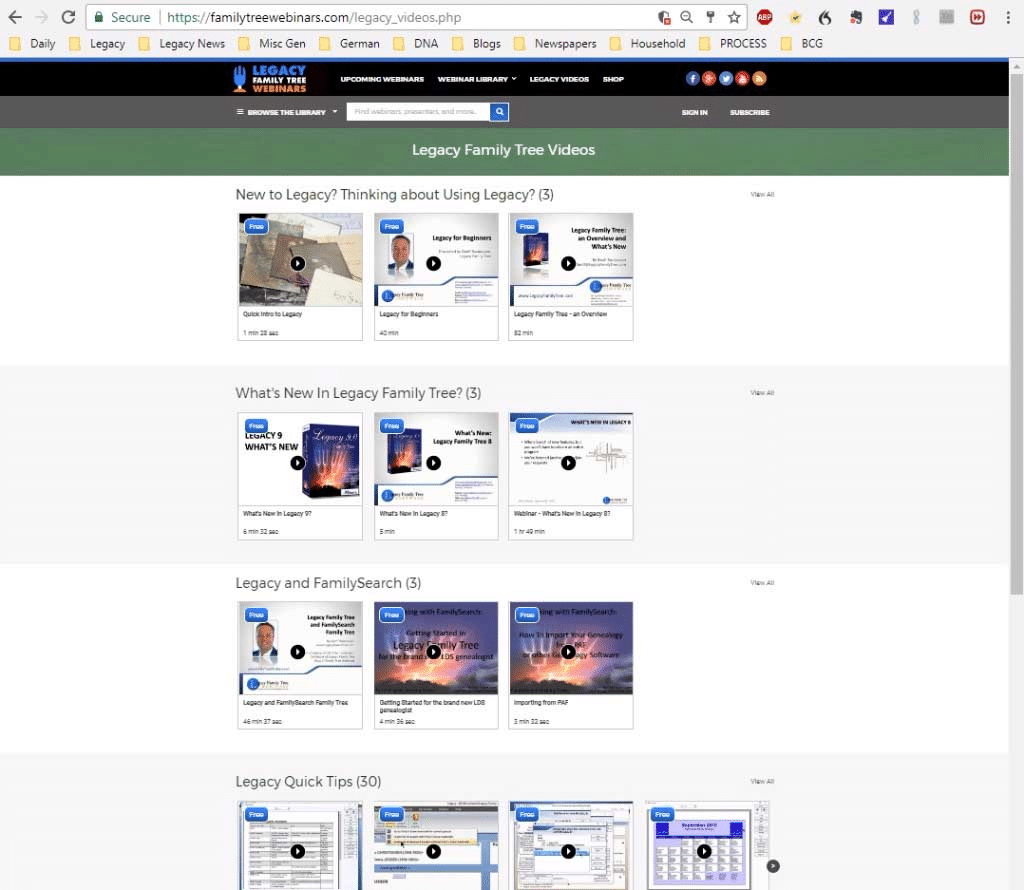Image resolution: width=1024 pixels, height=890 pixels.
Task: Click the blue search magnifier button
Action: [499, 112]
